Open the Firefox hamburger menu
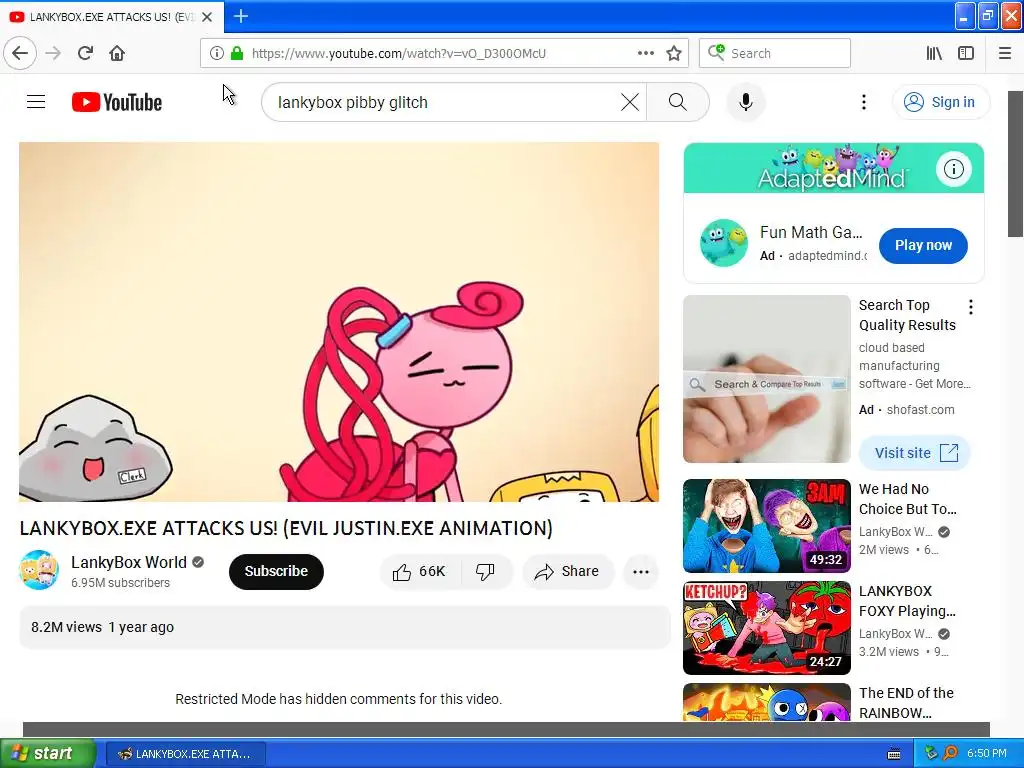The height and width of the screenshot is (768, 1024). pos(1004,53)
